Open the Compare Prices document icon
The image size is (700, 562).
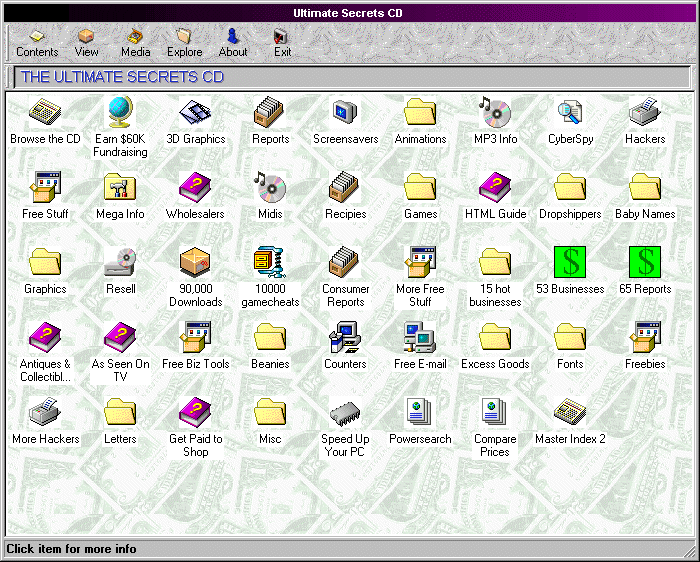(x=495, y=412)
